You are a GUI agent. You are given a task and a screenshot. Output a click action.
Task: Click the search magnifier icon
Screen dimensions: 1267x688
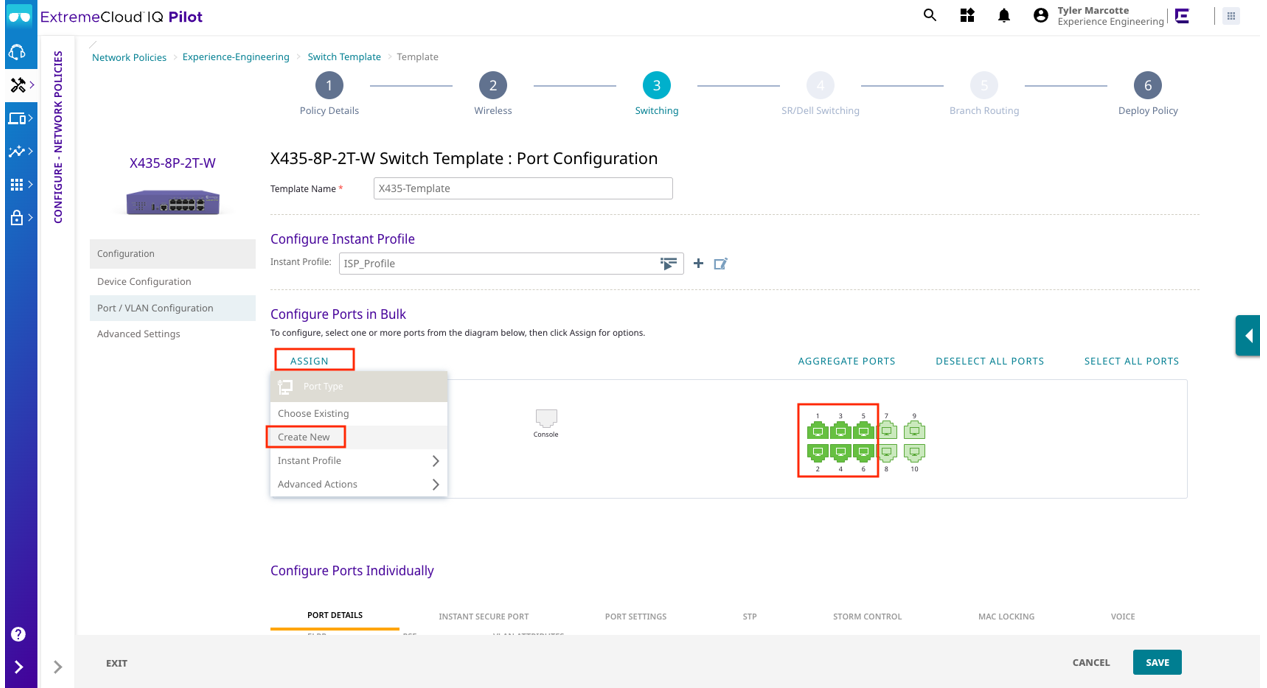[x=929, y=15]
